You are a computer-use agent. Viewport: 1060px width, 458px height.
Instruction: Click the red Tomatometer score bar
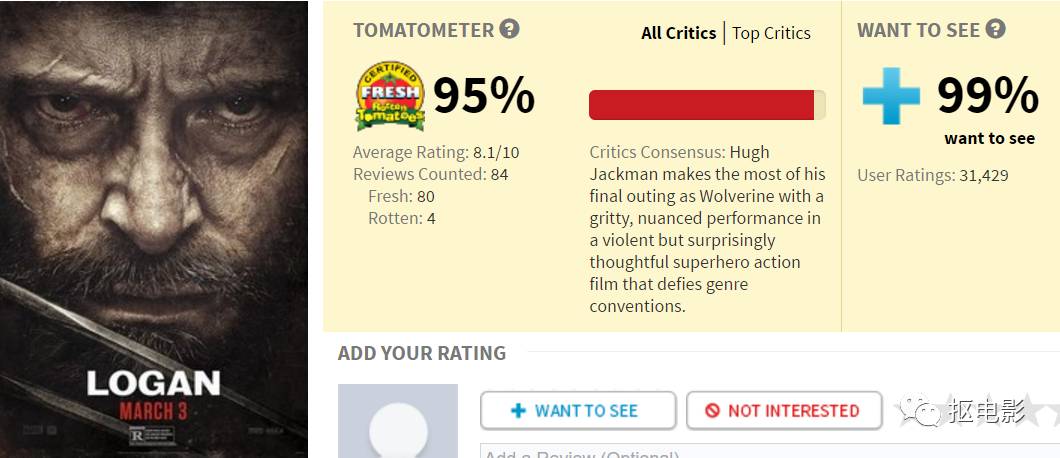tap(702, 105)
